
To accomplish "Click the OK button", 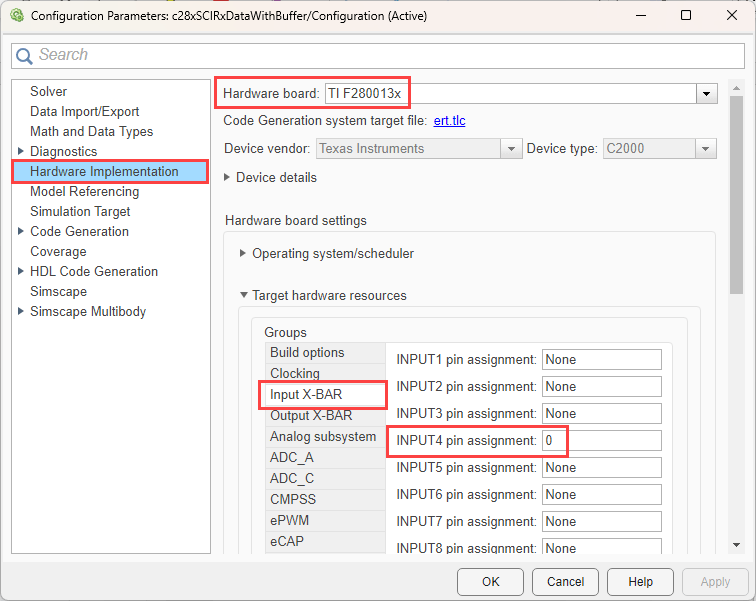I will click(490, 581).
